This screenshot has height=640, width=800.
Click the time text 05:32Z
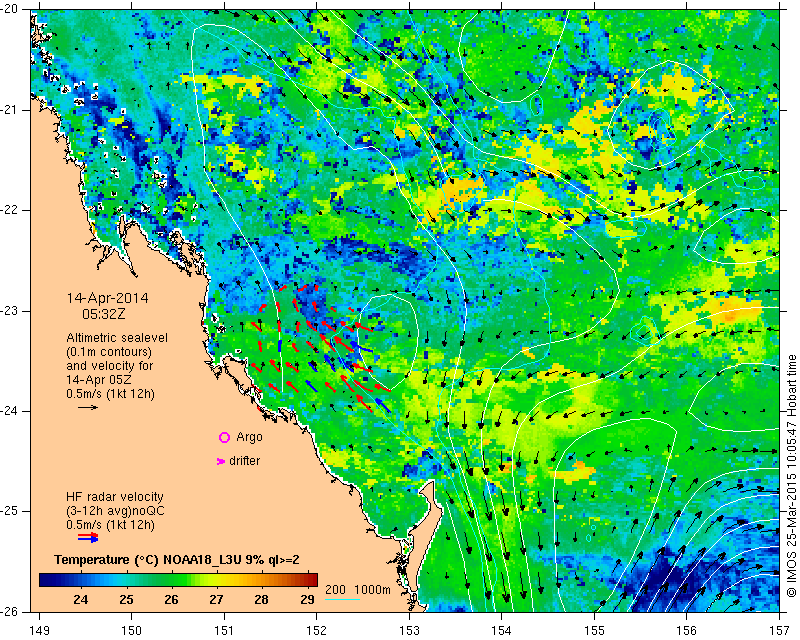(x=104, y=314)
